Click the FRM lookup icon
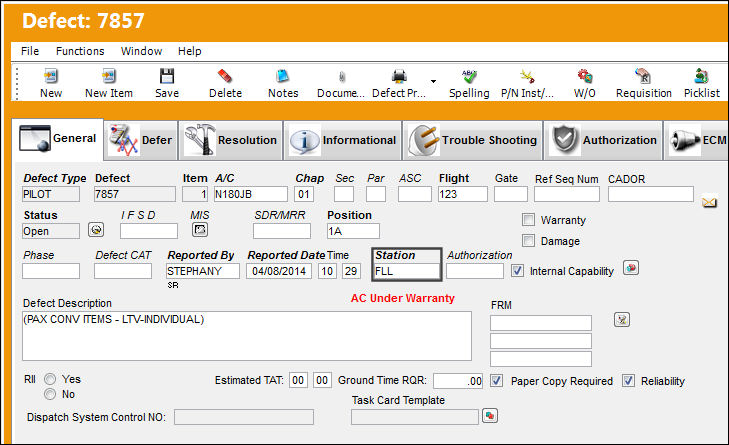 [x=622, y=319]
